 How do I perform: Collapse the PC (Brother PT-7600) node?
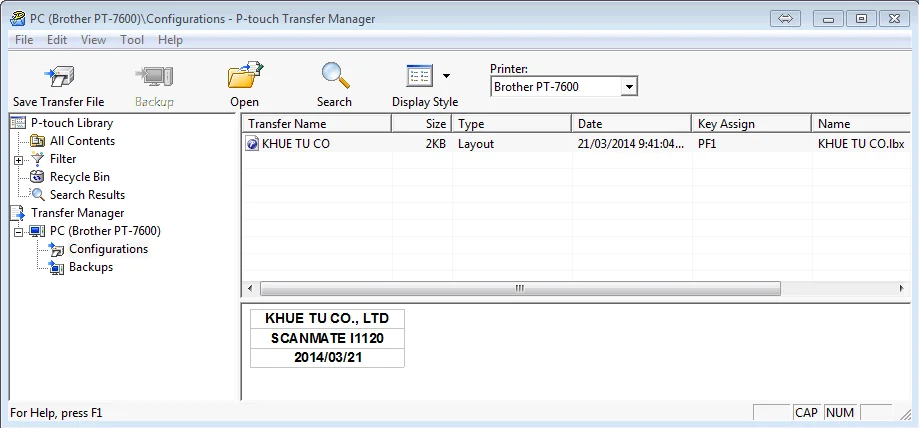(x=19, y=231)
